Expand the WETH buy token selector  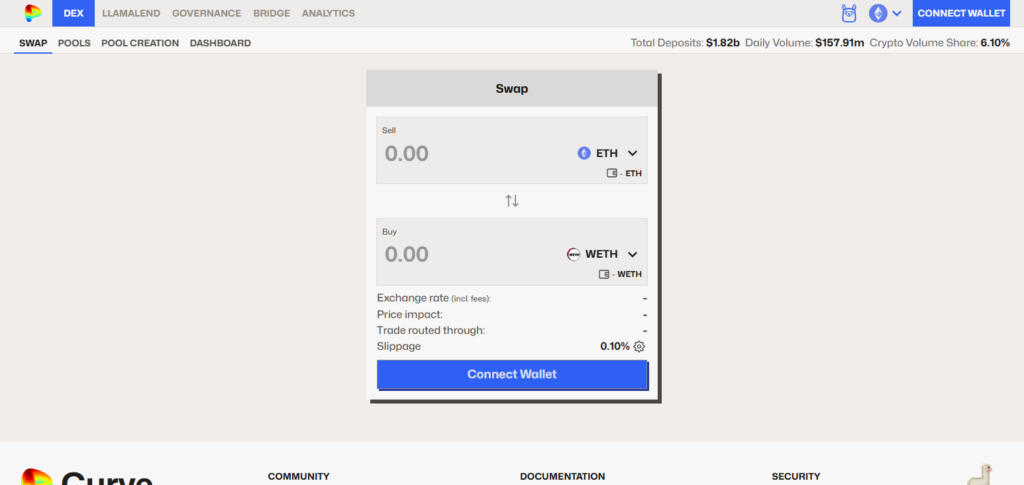[x=602, y=254]
